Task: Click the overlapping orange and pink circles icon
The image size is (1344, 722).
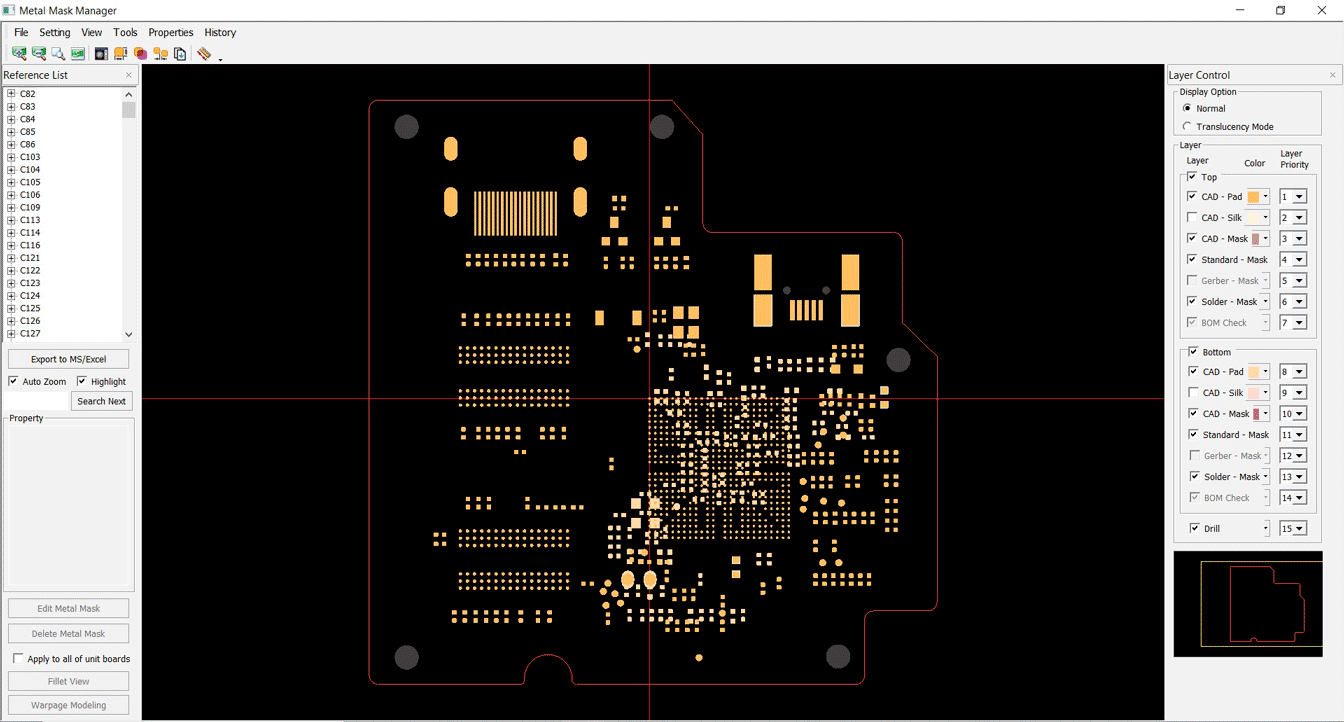Action: pyautogui.click(x=141, y=53)
